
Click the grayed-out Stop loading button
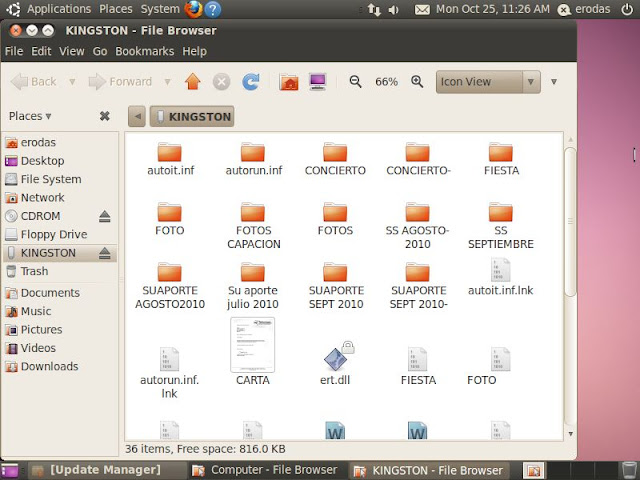click(221, 82)
